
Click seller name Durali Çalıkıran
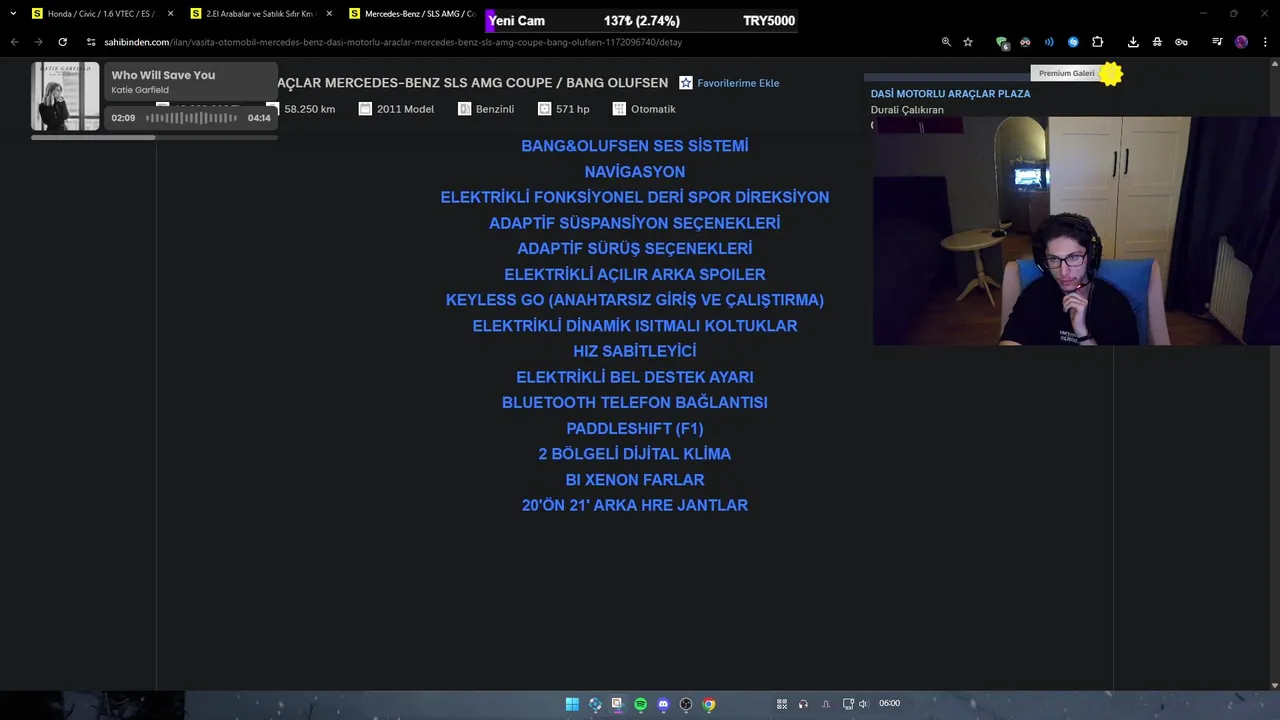(x=907, y=110)
